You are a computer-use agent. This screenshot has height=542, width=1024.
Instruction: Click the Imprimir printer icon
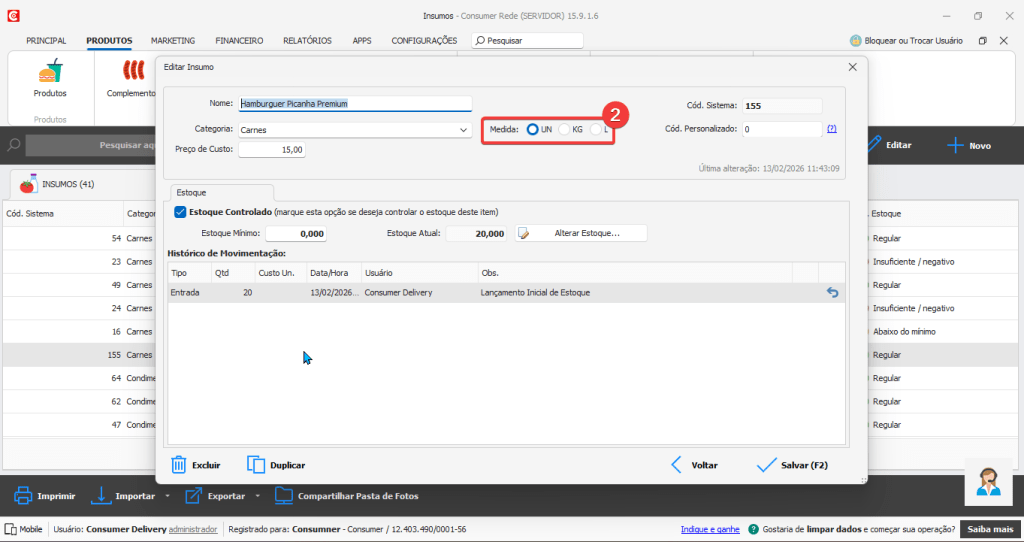pos(22,495)
